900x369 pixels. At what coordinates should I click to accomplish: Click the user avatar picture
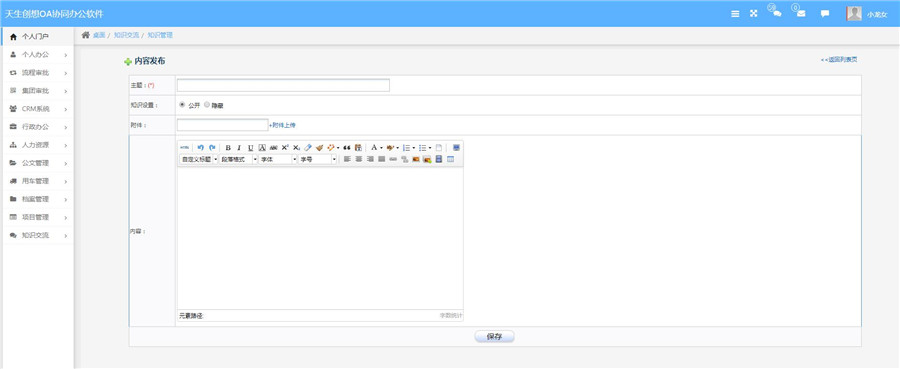point(854,14)
